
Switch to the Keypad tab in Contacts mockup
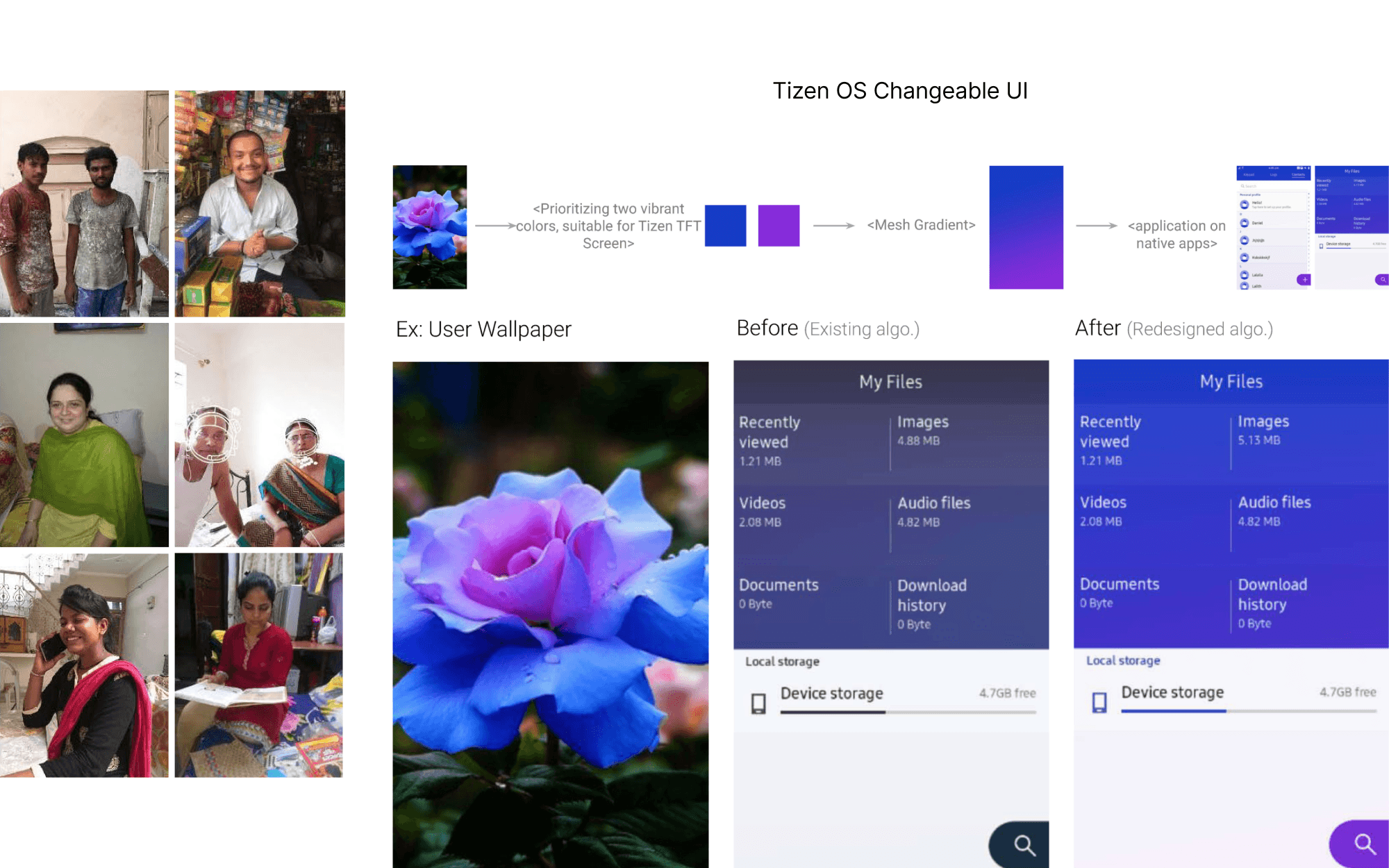click(1249, 174)
